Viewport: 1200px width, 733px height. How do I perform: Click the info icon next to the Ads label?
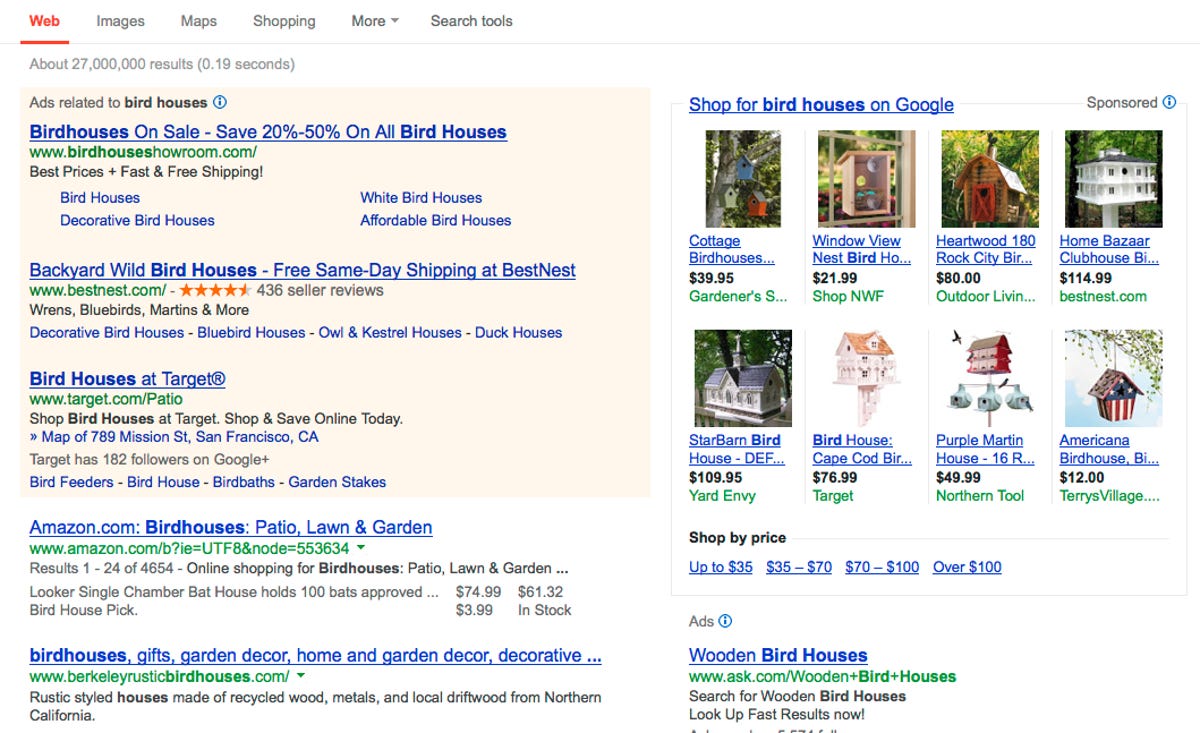click(723, 621)
